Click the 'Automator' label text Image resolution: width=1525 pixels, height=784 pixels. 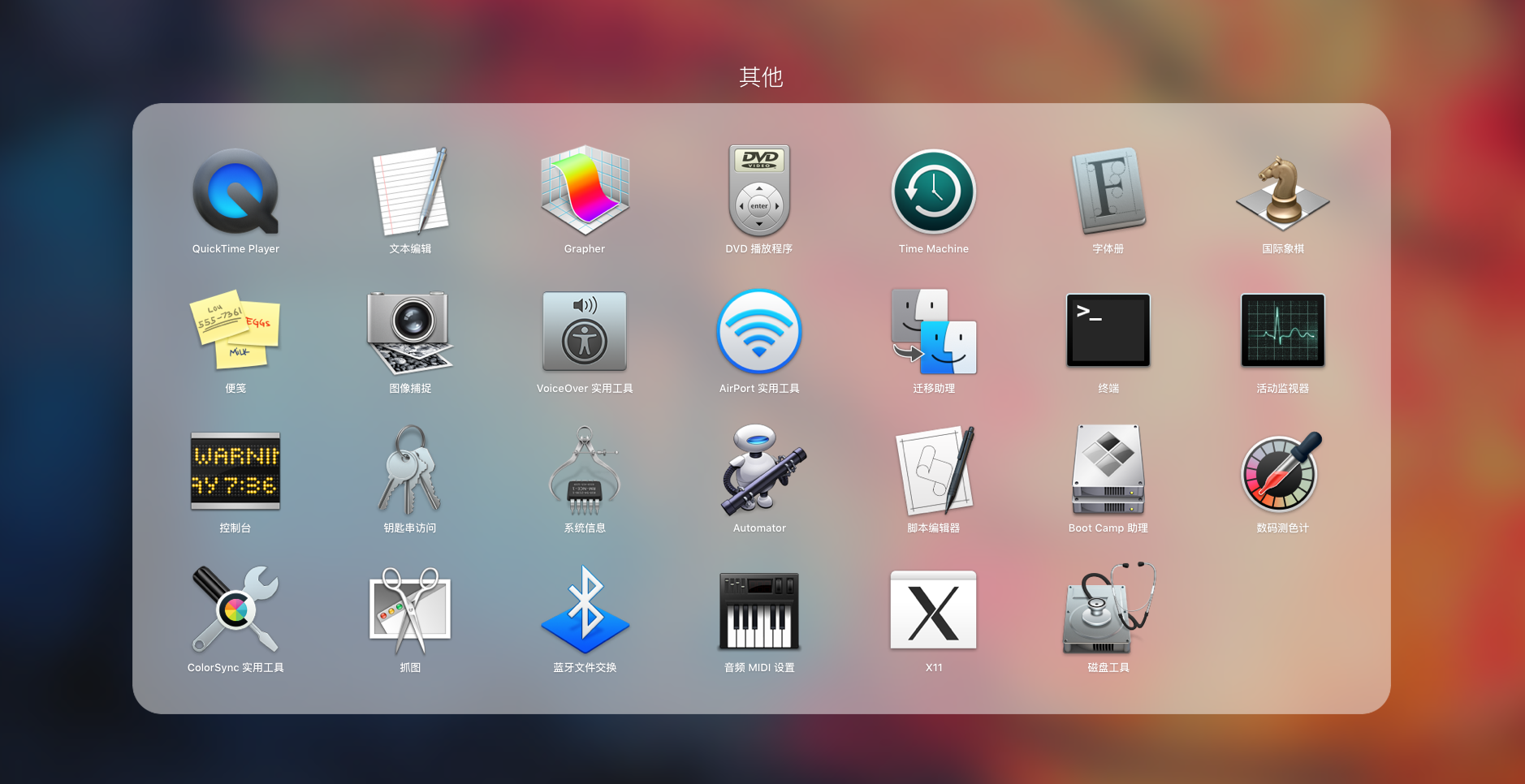[x=759, y=528]
